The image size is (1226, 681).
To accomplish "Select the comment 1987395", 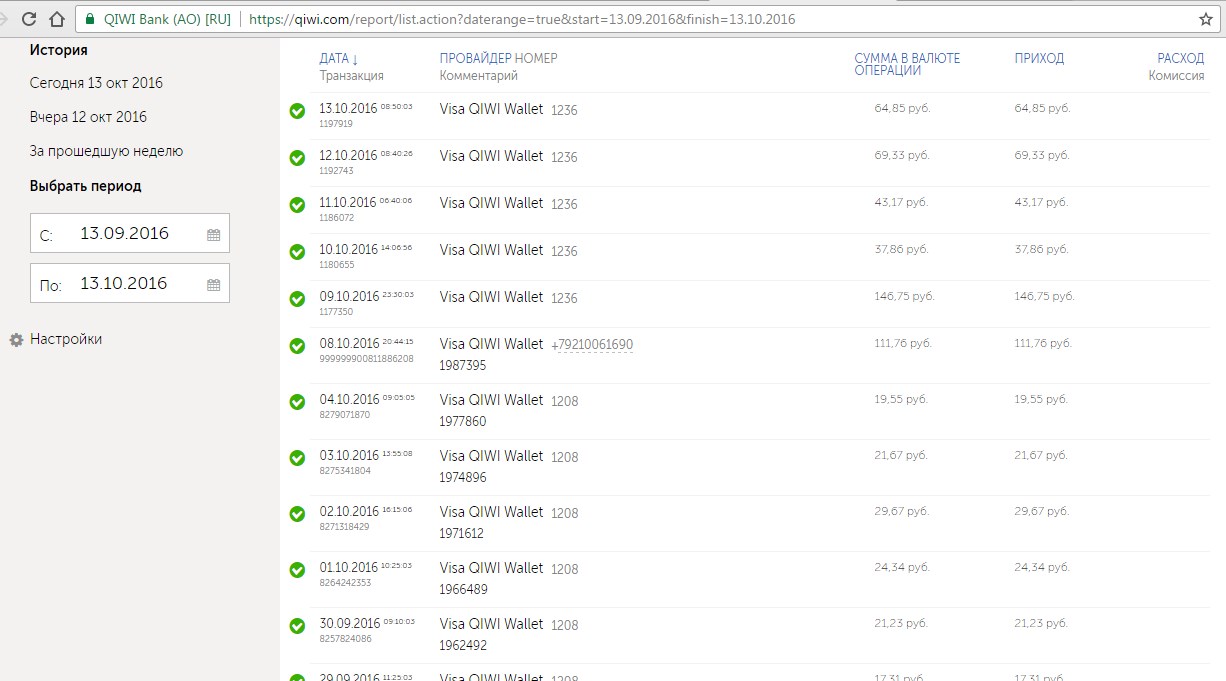I will [x=463, y=366].
